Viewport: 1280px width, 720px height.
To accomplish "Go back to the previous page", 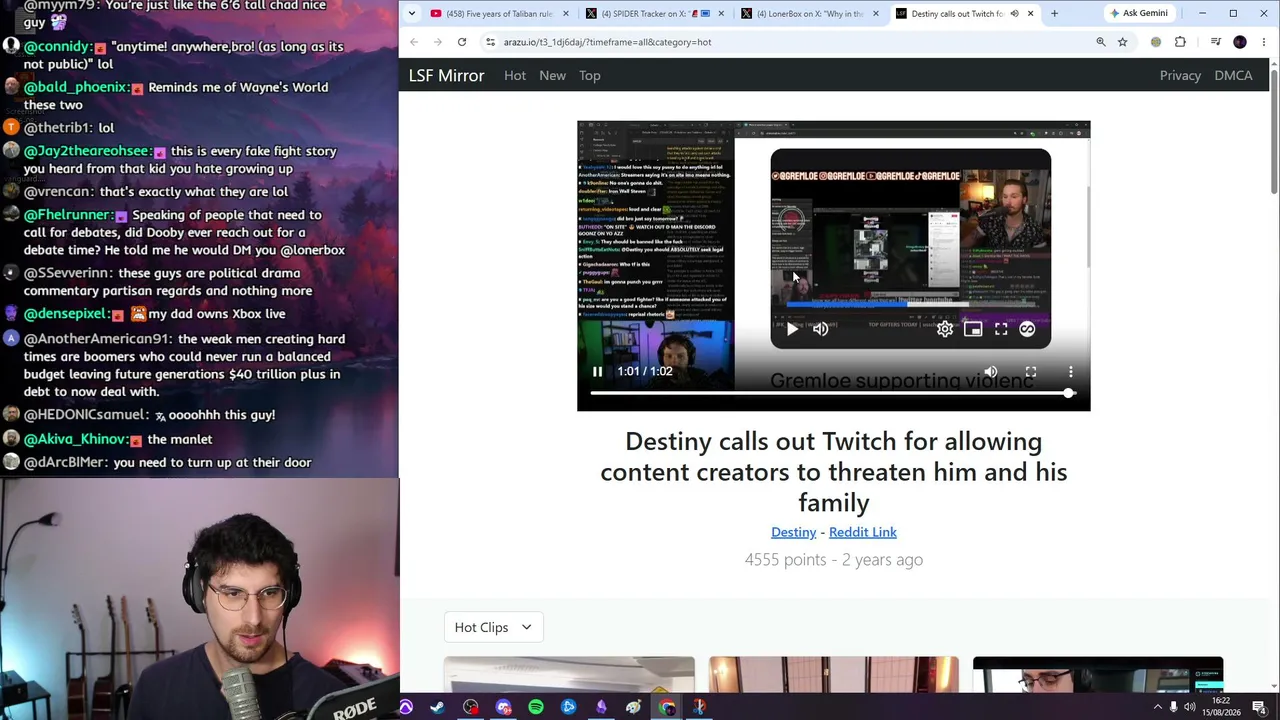I will coord(414,42).
